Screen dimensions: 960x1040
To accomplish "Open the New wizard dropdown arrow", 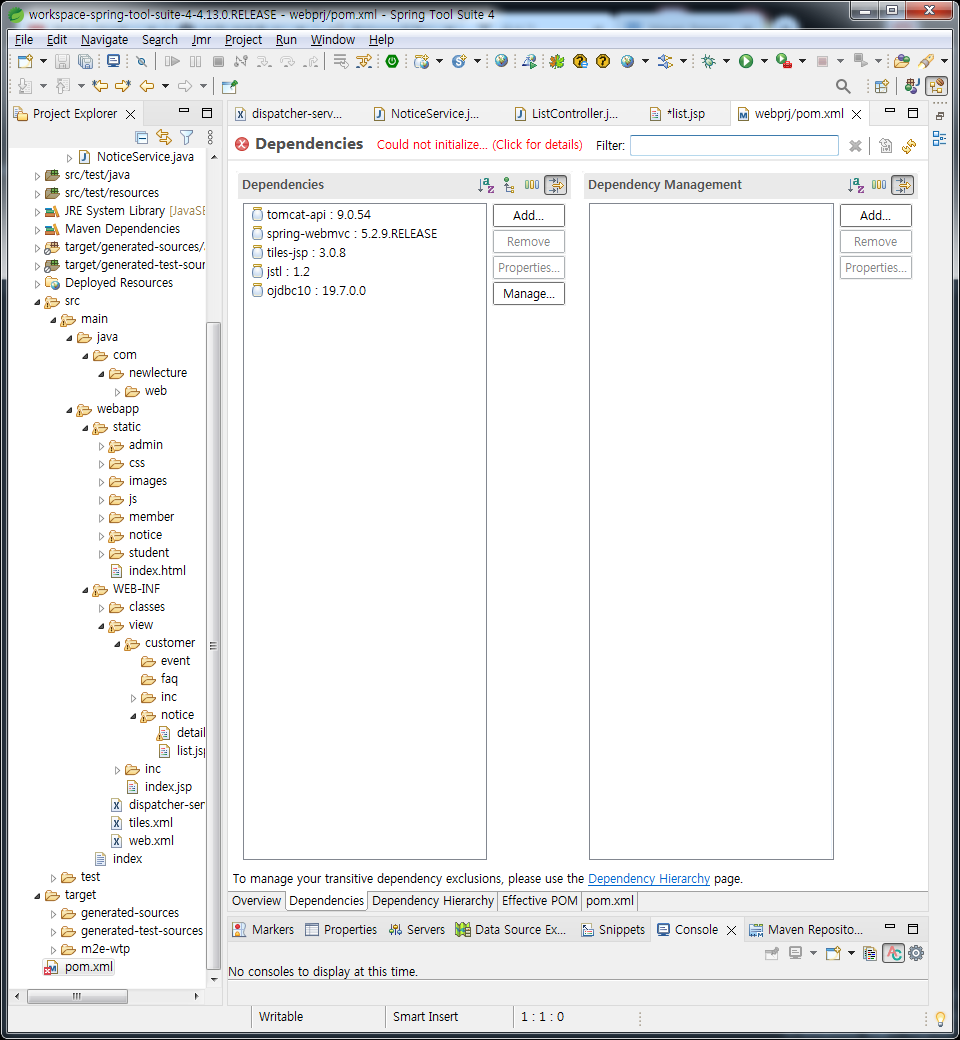I will [43, 62].
